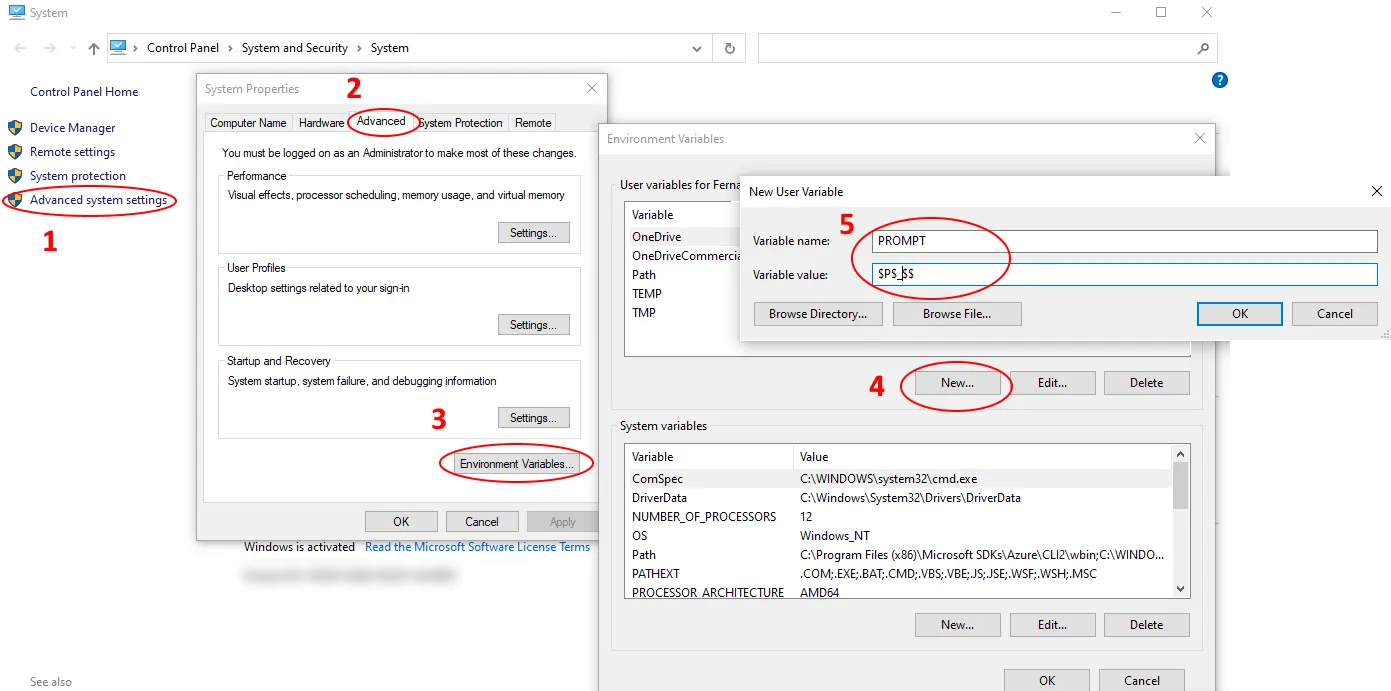
Task: Open the address bar dropdown arrow
Action: [x=697, y=47]
